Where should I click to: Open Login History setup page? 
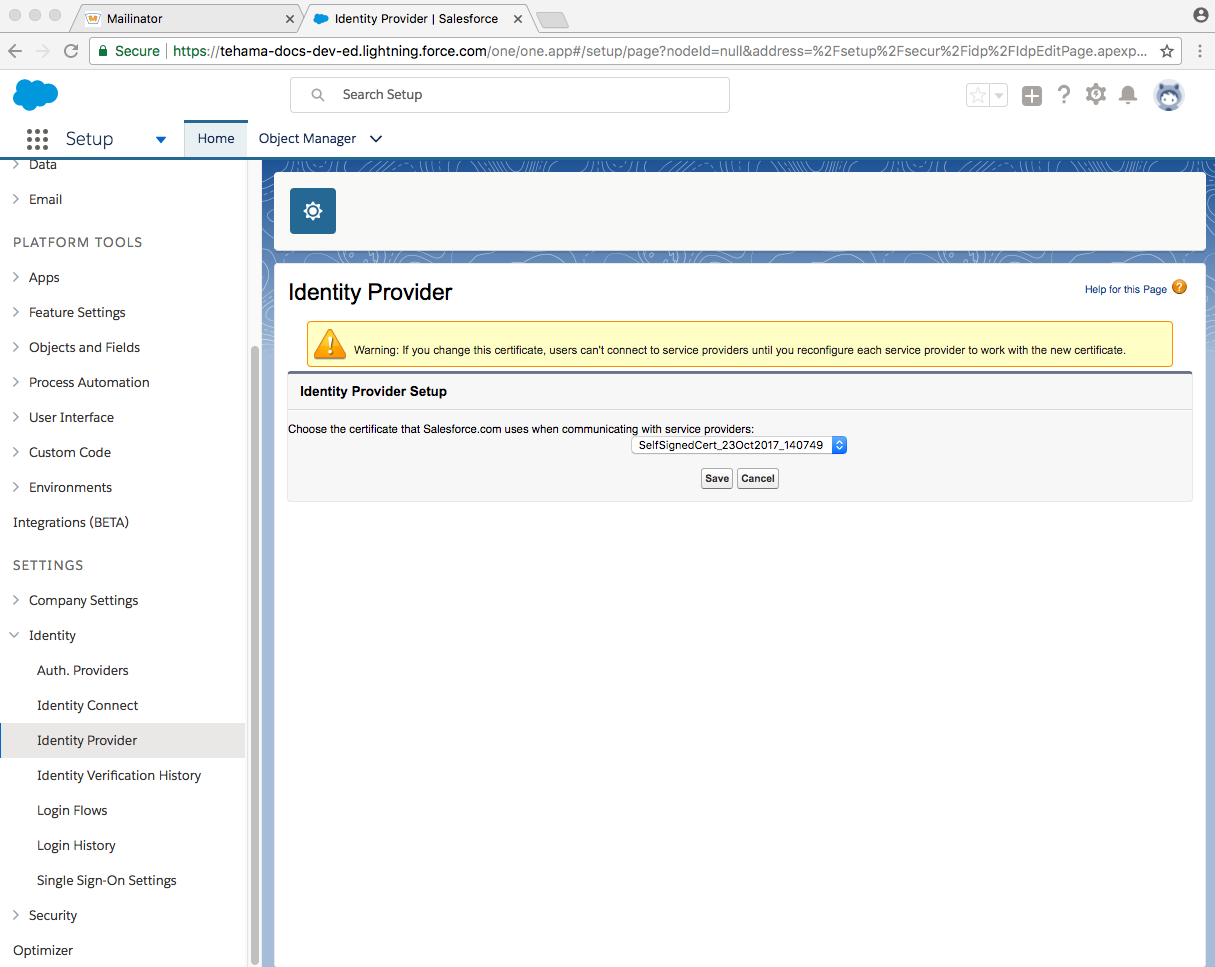pyautogui.click(x=76, y=845)
